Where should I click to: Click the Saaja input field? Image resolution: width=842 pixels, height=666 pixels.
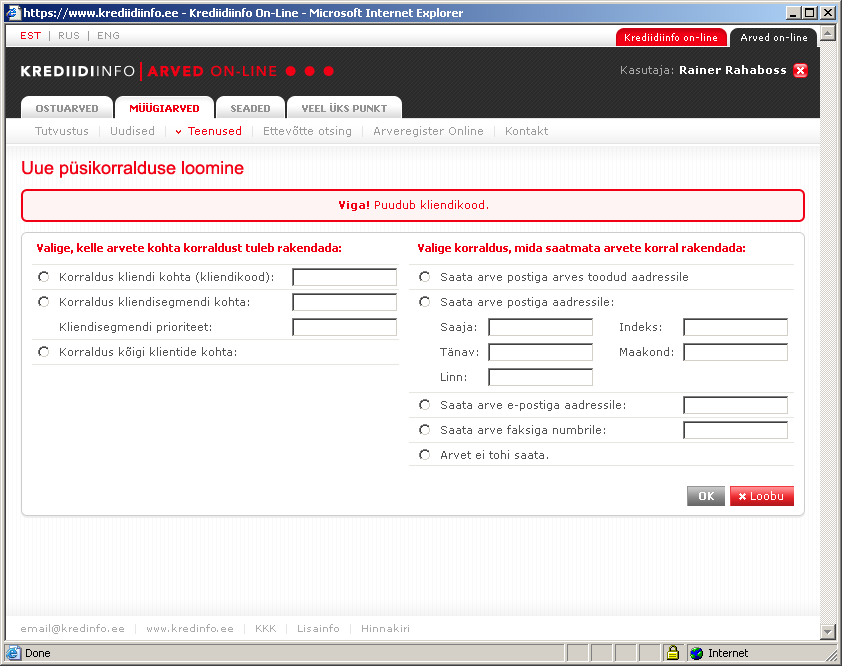click(540, 327)
